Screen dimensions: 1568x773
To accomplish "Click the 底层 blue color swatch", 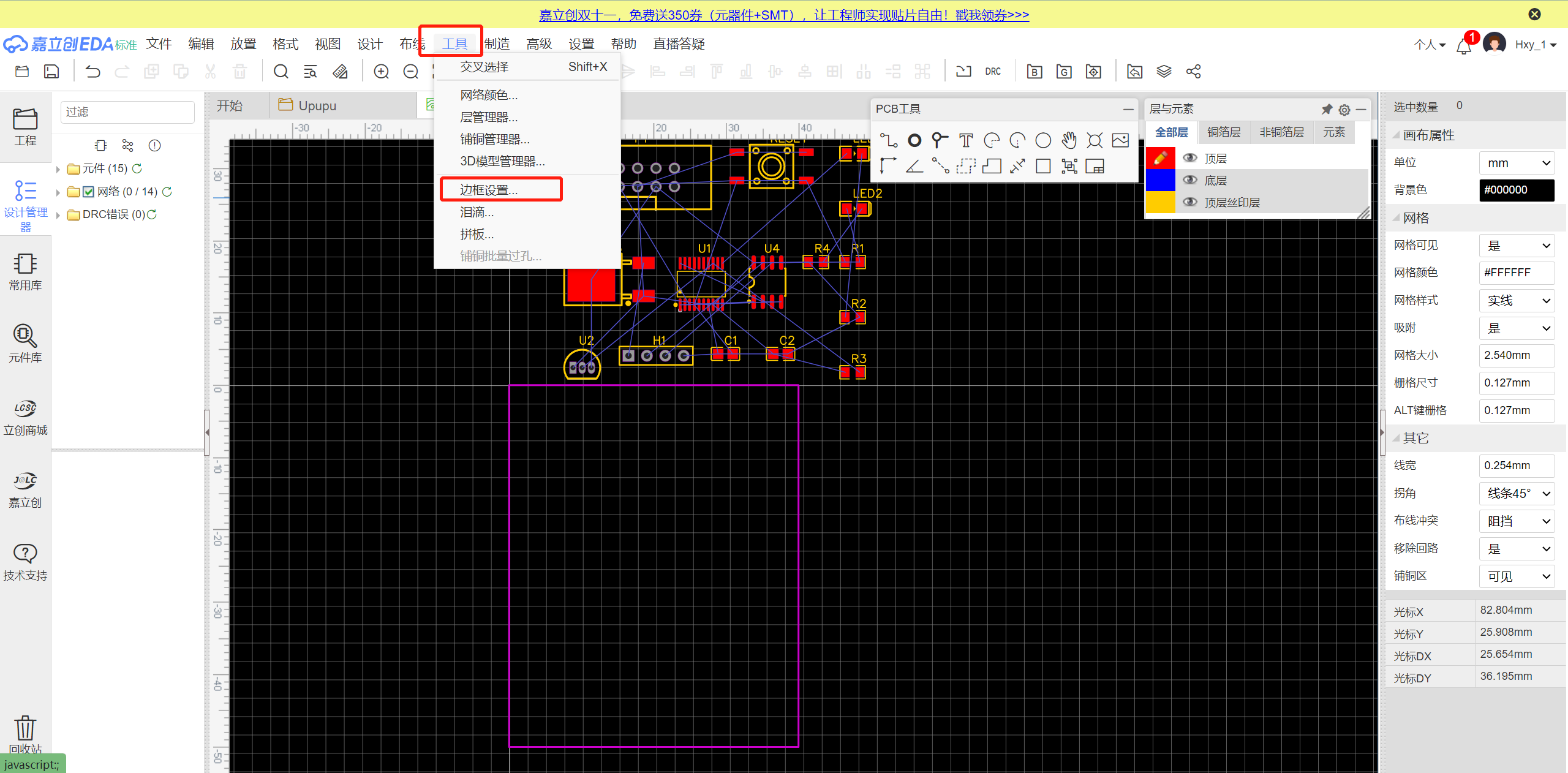I will pos(1159,180).
